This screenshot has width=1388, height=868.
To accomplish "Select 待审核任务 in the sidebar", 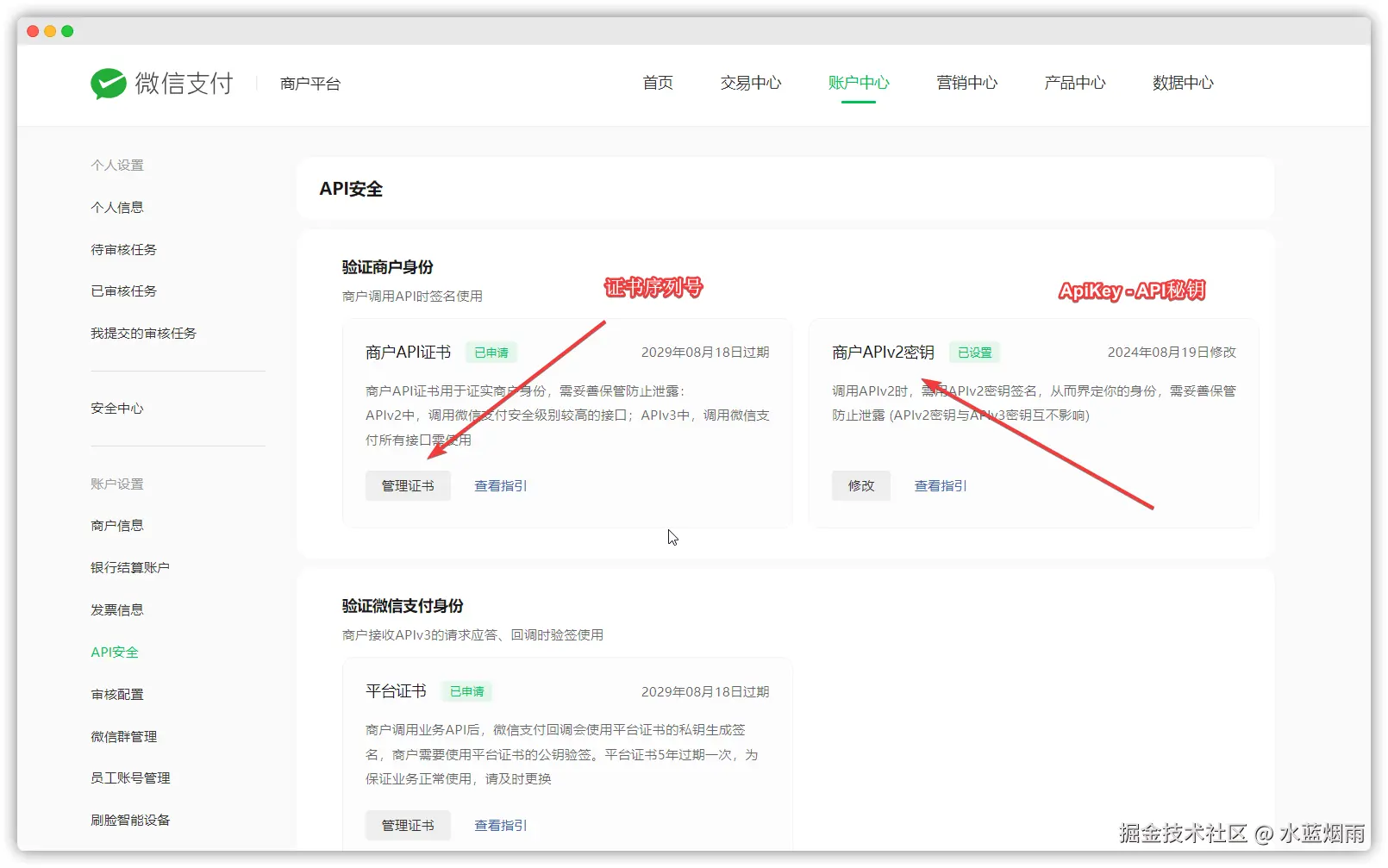I will point(124,250).
